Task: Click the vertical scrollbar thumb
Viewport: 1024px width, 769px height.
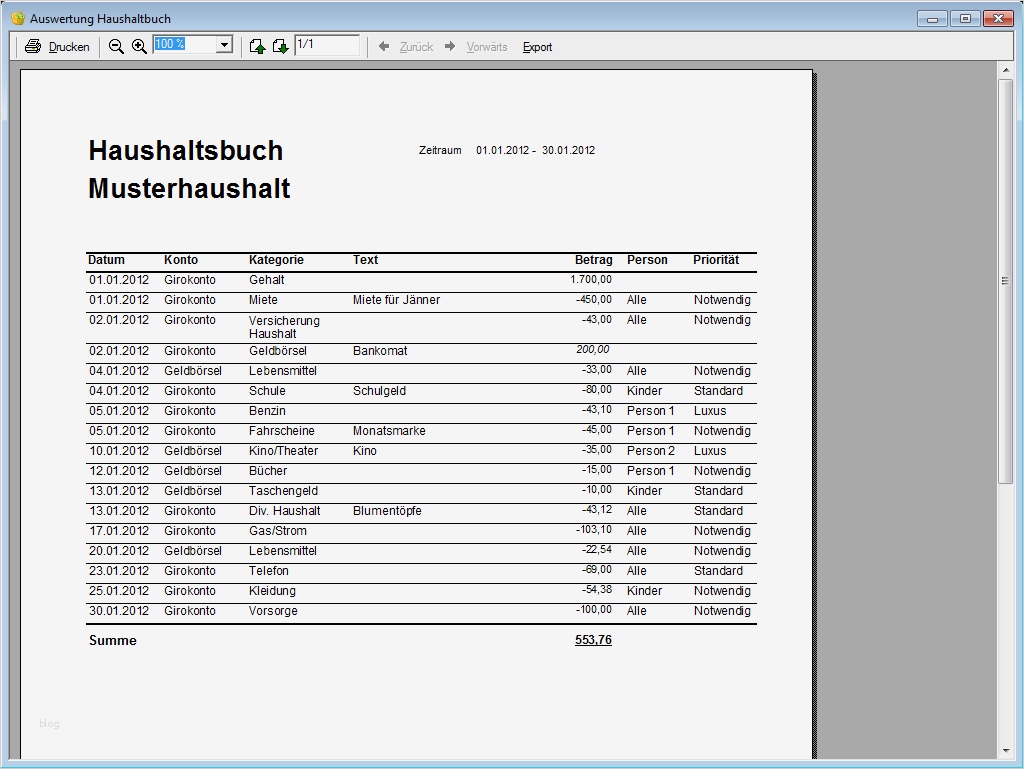Action: [1005, 281]
